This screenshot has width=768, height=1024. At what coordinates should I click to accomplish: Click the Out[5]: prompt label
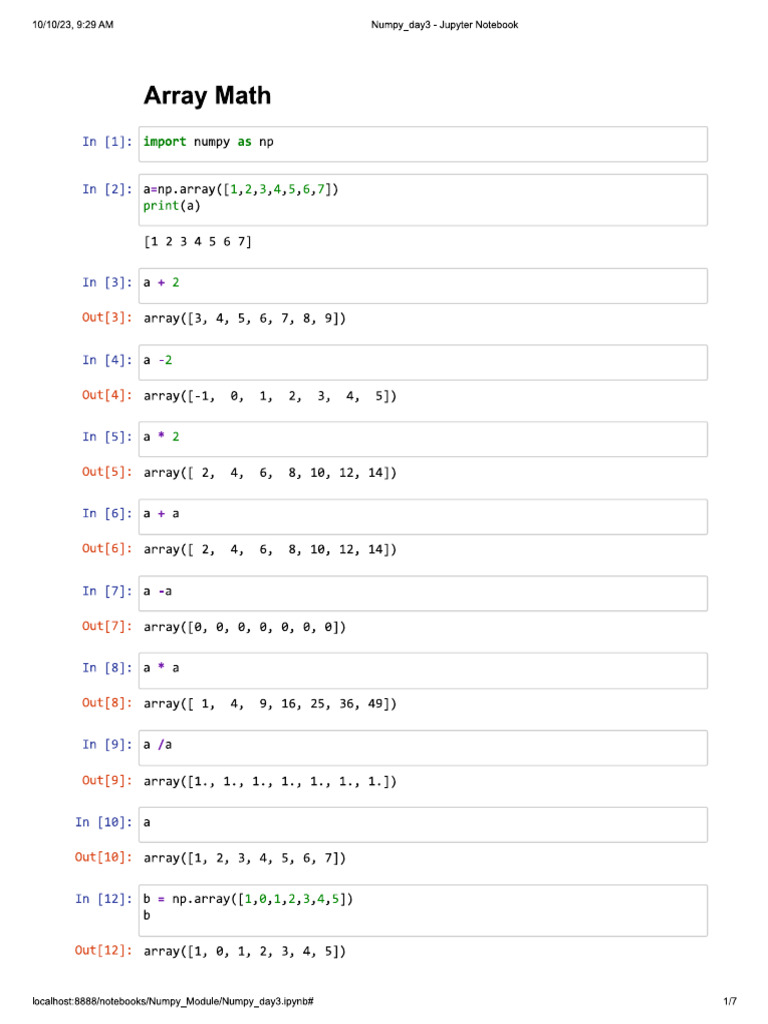107,472
